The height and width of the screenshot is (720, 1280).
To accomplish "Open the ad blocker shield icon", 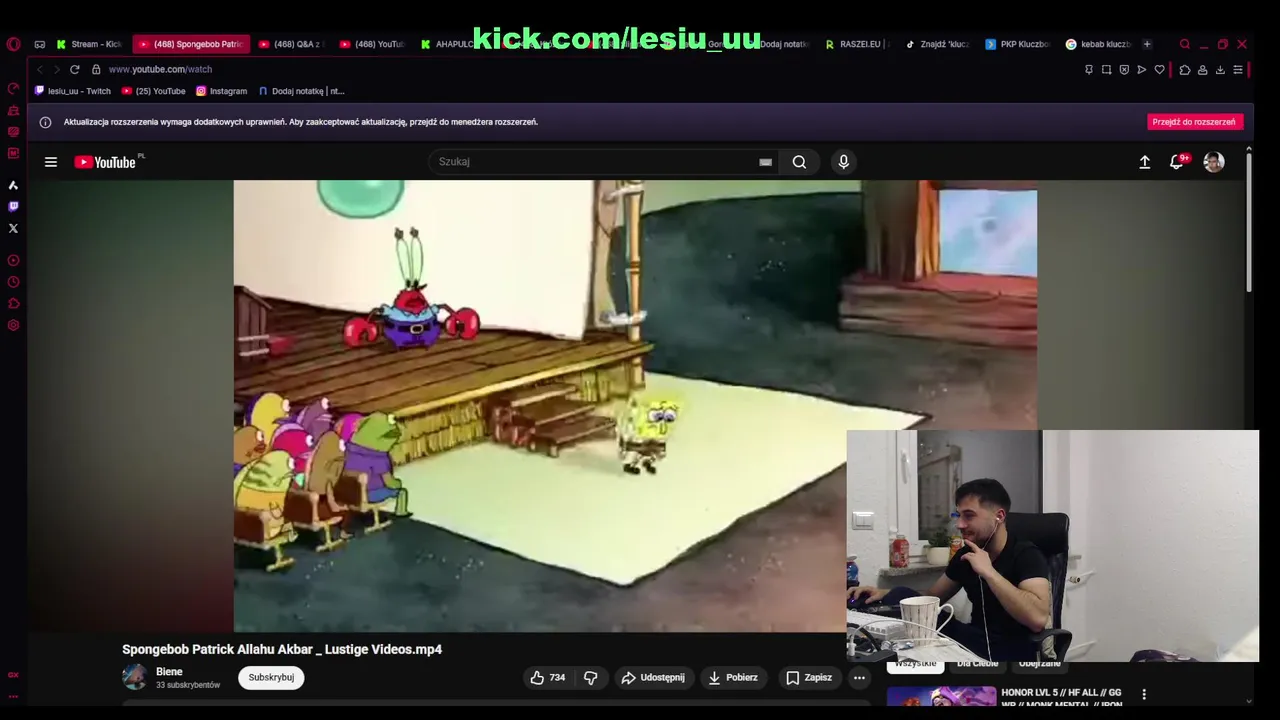I will coord(1124,69).
